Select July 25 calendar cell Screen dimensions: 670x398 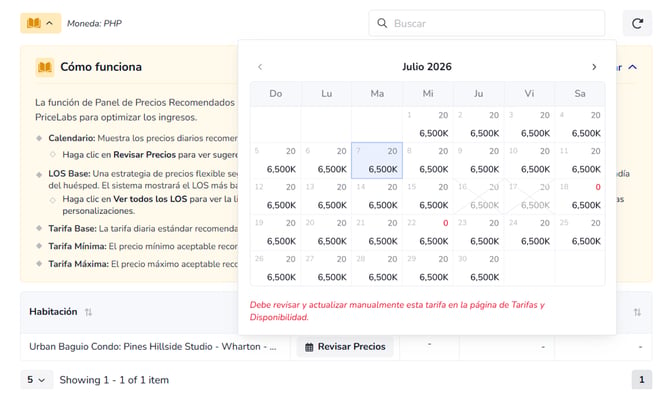click(x=580, y=232)
